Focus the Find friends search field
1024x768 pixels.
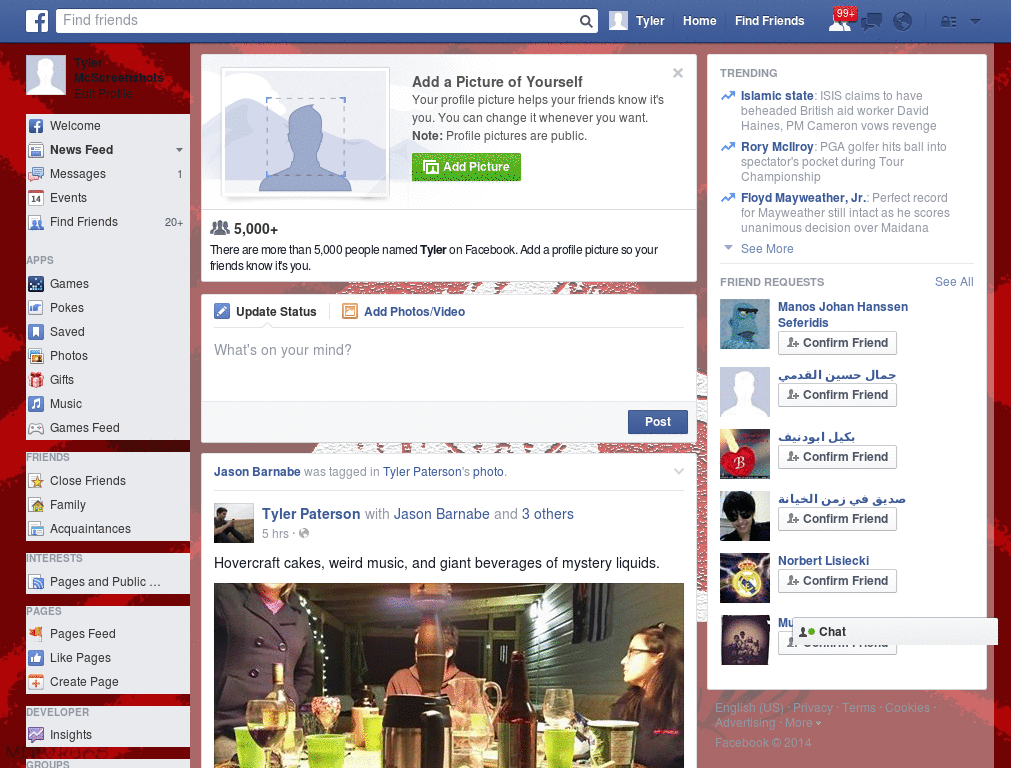pos(318,21)
